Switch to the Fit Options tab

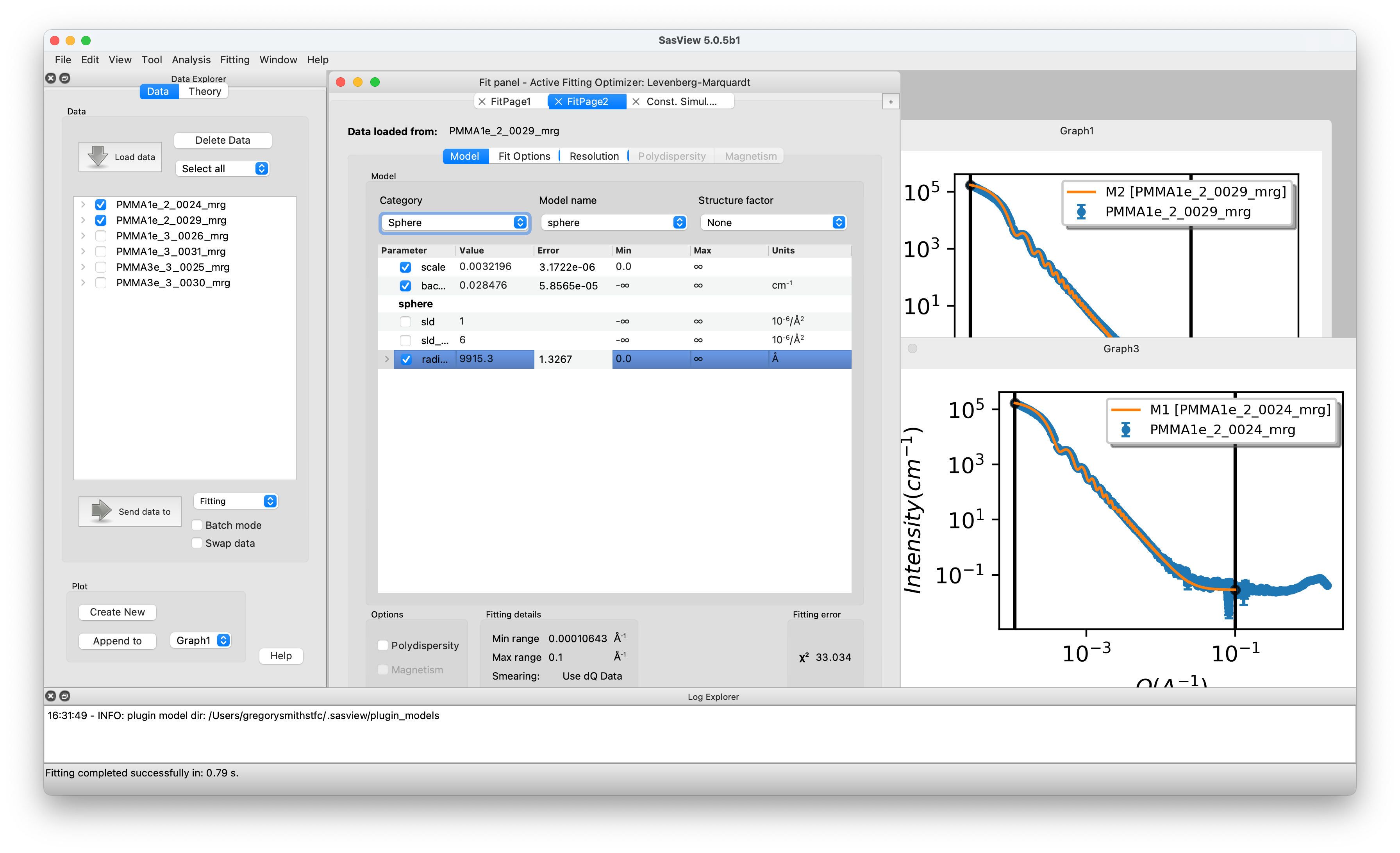pyautogui.click(x=524, y=155)
